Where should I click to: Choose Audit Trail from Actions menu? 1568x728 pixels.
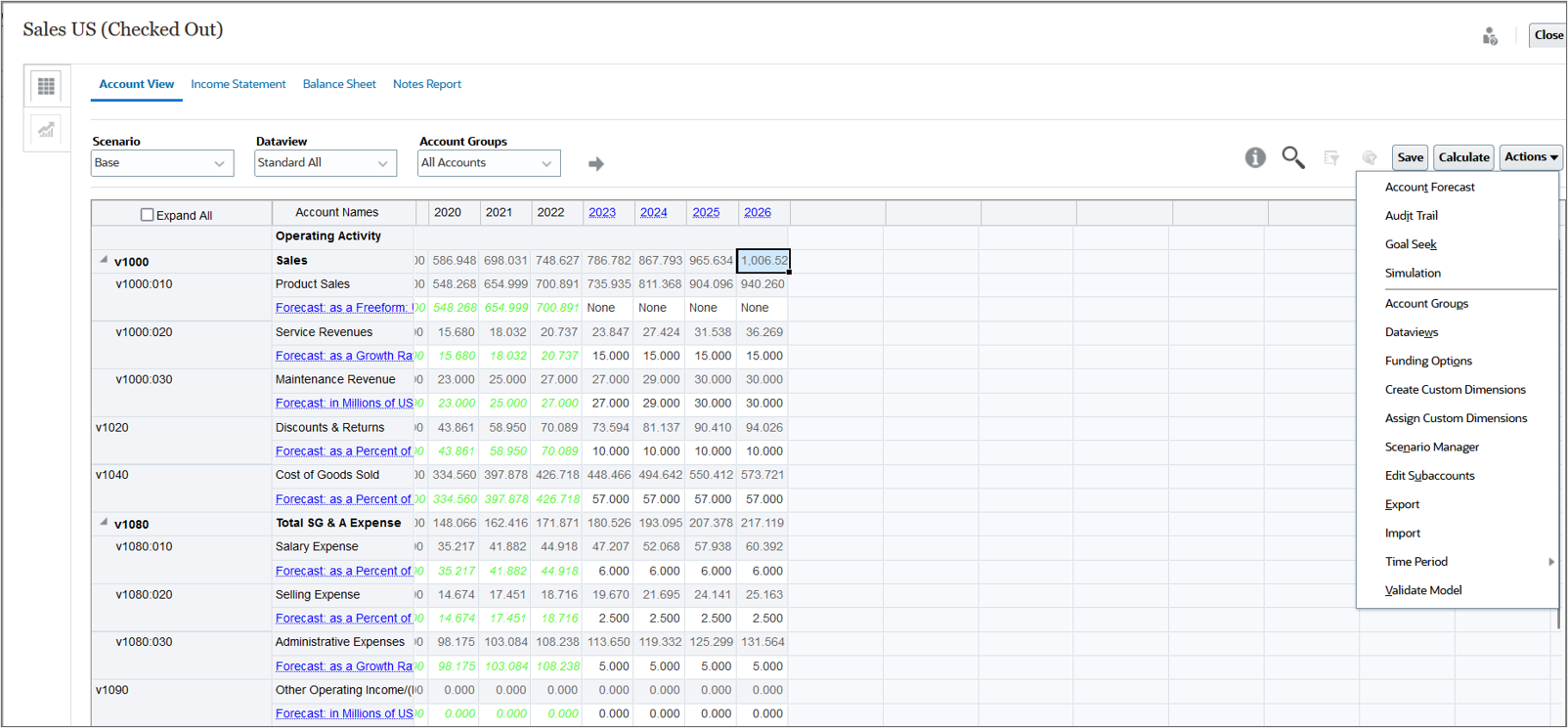coord(1411,216)
